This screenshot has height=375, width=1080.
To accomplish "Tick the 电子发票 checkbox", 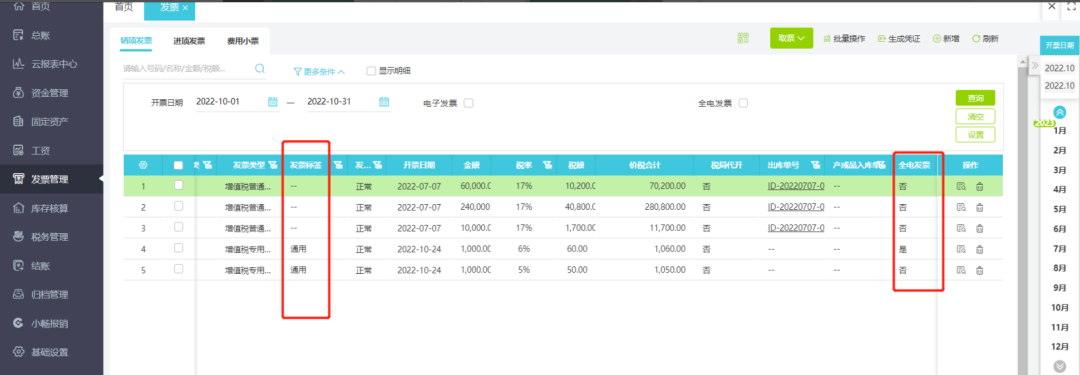I will [x=468, y=103].
